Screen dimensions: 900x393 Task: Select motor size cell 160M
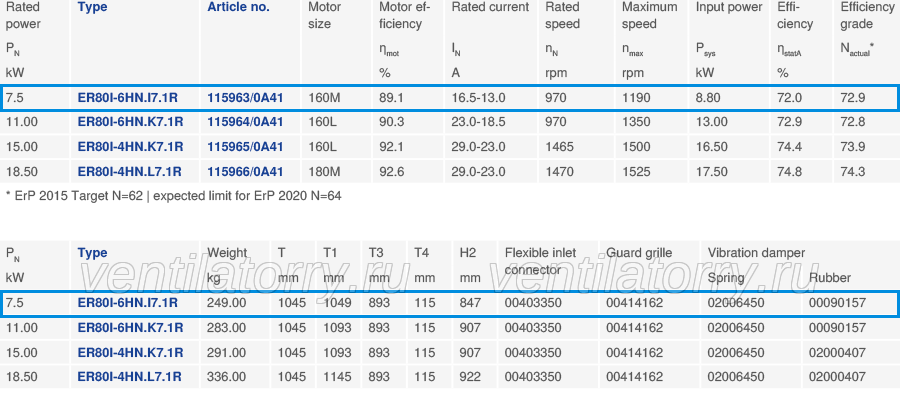coord(324,98)
